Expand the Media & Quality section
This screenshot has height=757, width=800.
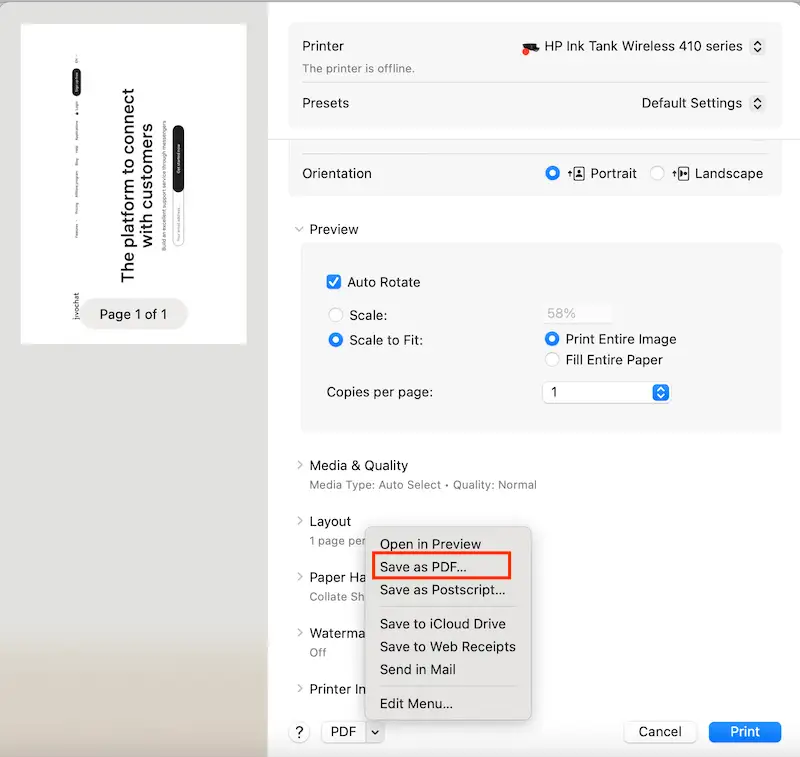299,465
